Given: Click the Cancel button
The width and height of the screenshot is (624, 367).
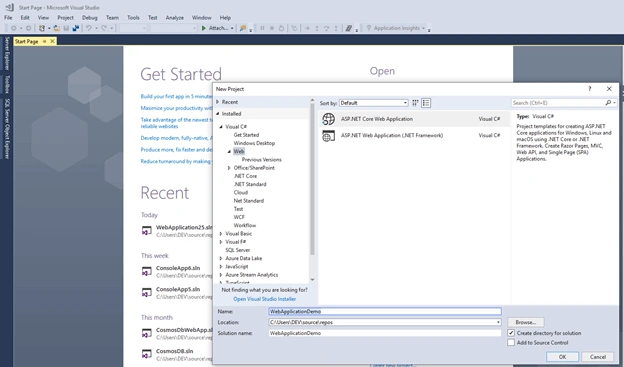Looking at the screenshot, I should tap(598, 357).
